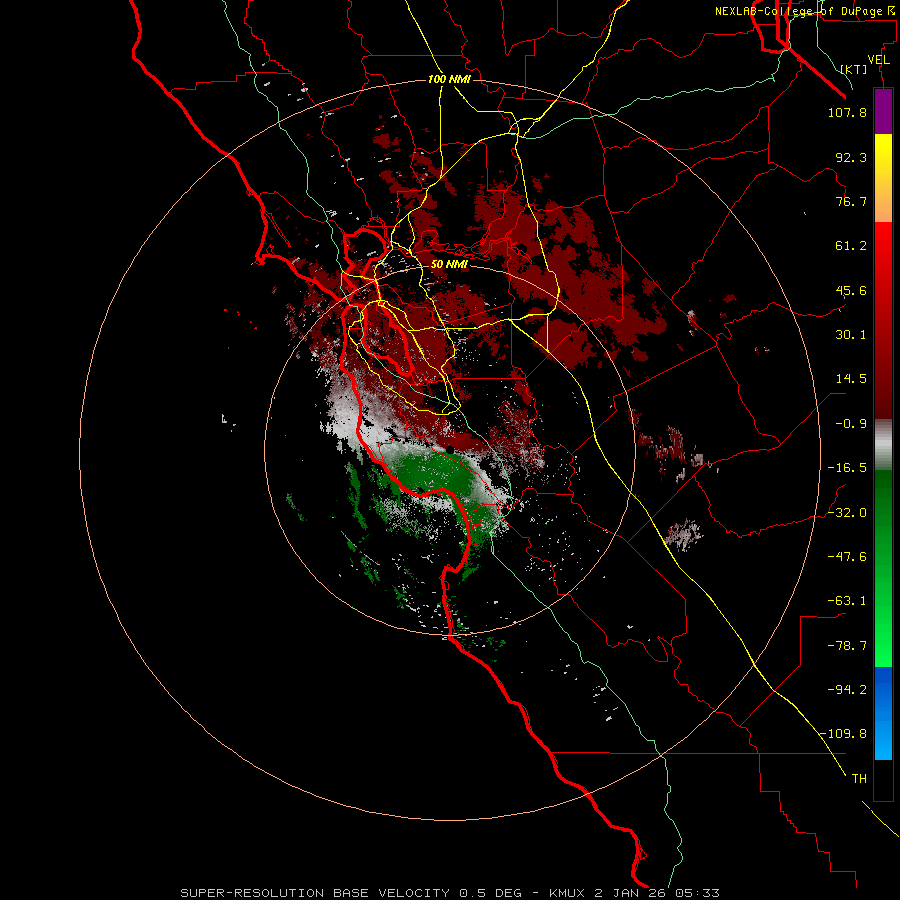This screenshot has width=900, height=900.
Task: Click the '50 NMI' range ring label
Action: pos(449,265)
